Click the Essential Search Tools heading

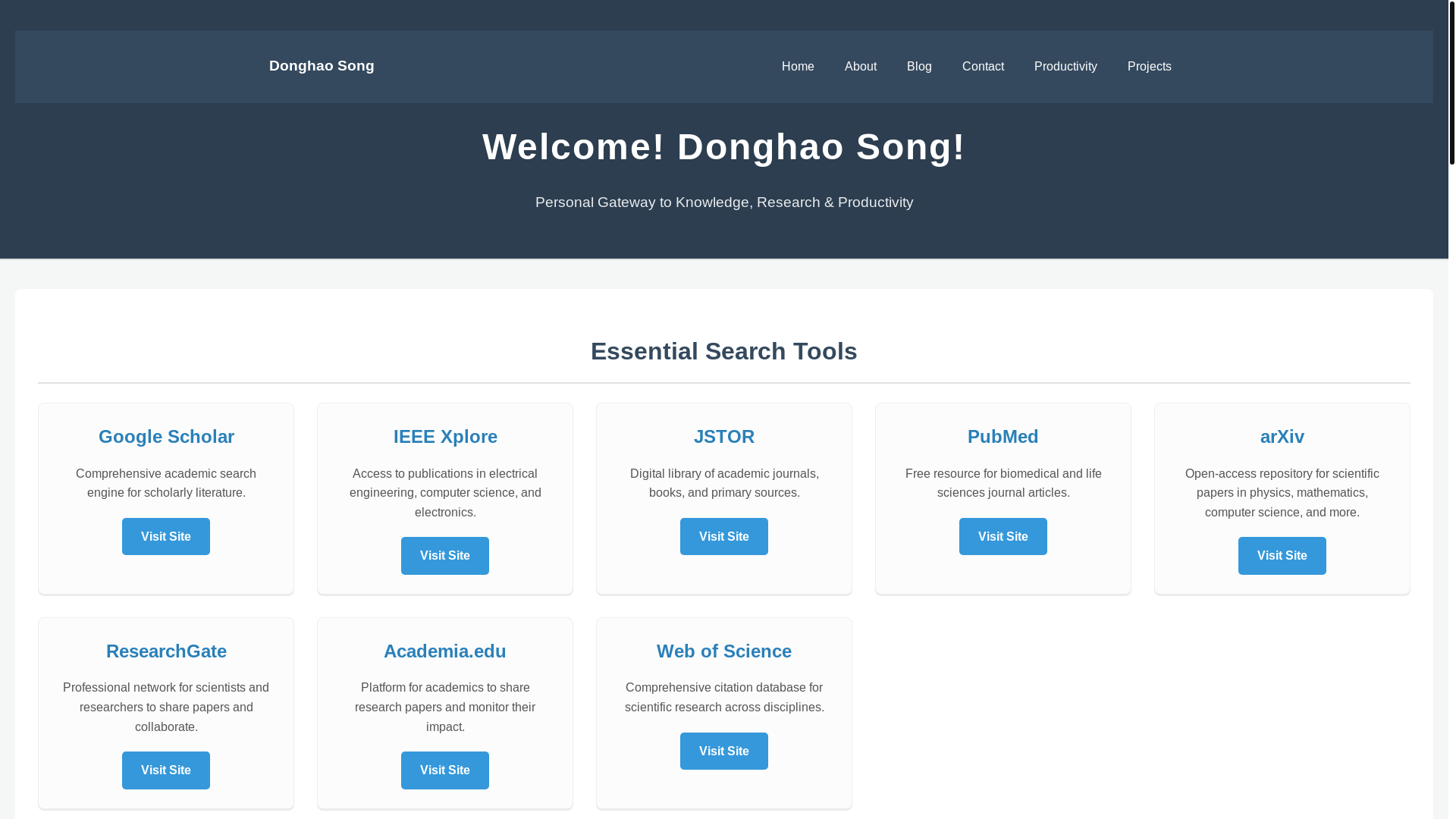point(724,351)
